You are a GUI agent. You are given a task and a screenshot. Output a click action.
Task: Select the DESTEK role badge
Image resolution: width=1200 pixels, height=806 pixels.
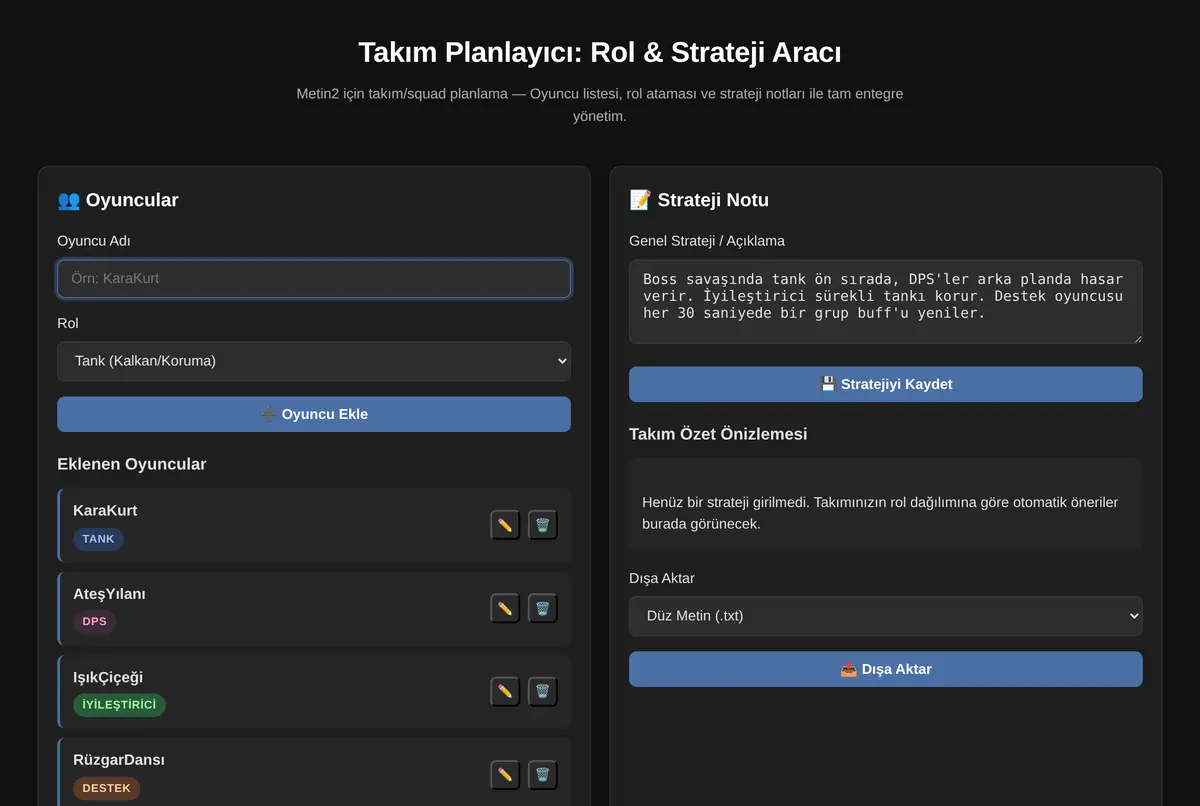pyautogui.click(x=106, y=788)
